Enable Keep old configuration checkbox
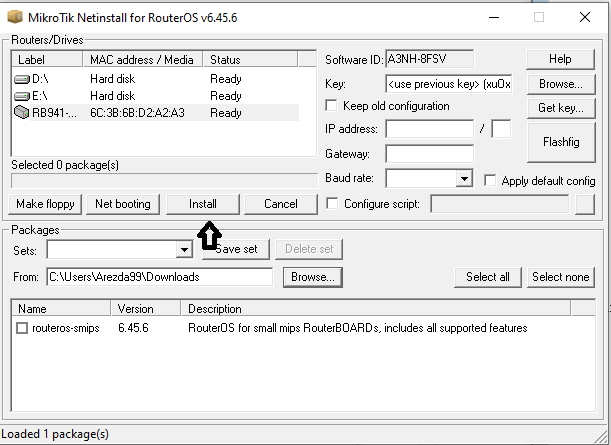Viewport: 611px width, 445px height. [331, 106]
